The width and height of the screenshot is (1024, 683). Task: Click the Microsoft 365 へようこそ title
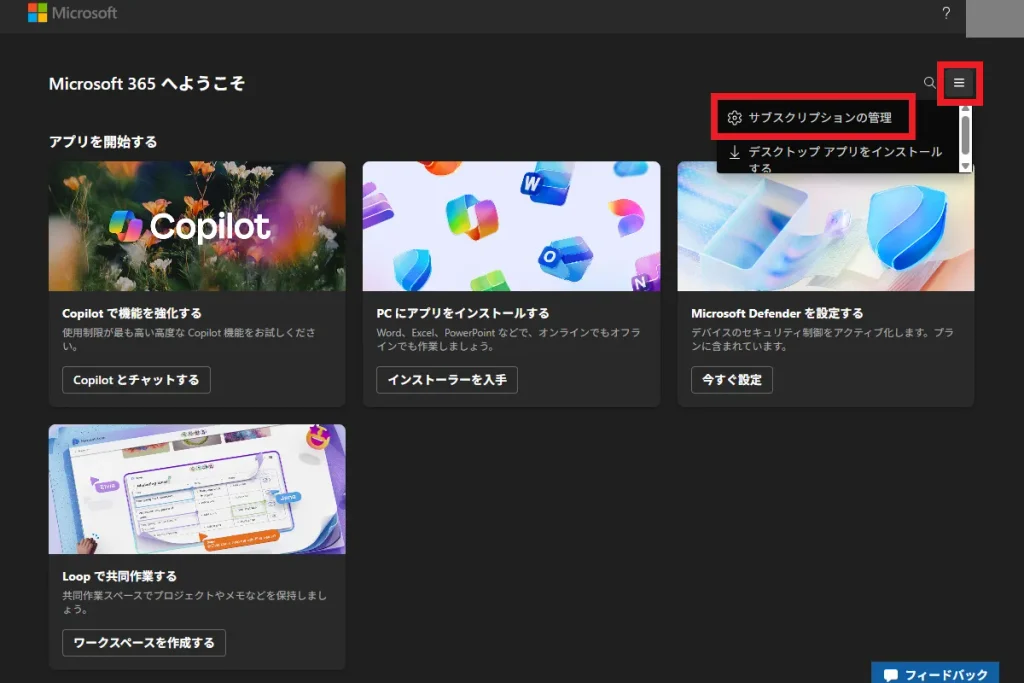[x=147, y=84]
